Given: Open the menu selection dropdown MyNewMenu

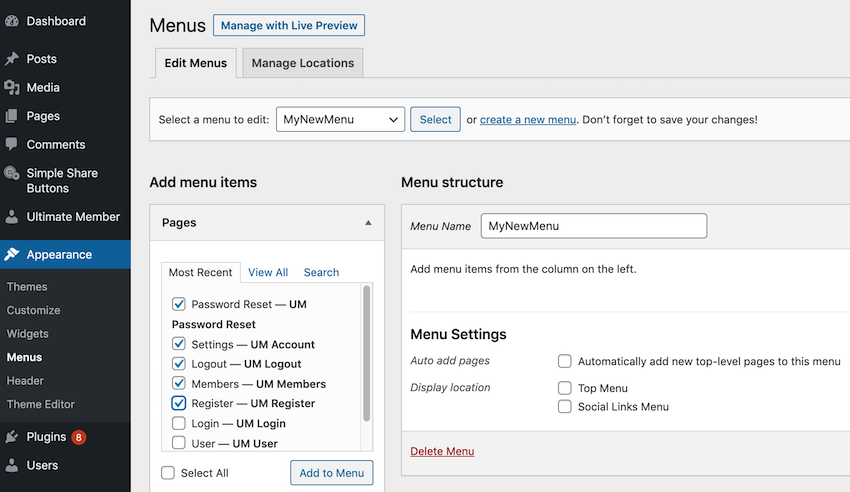Looking at the screenshot, I should 340,119.
